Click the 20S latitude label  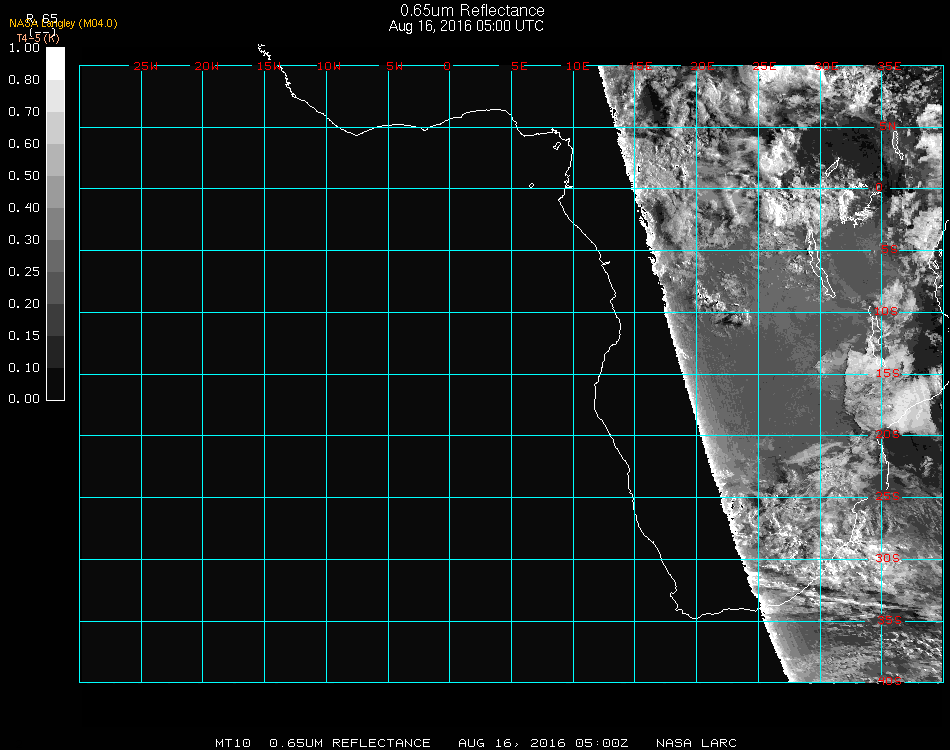tap(887, 434)
